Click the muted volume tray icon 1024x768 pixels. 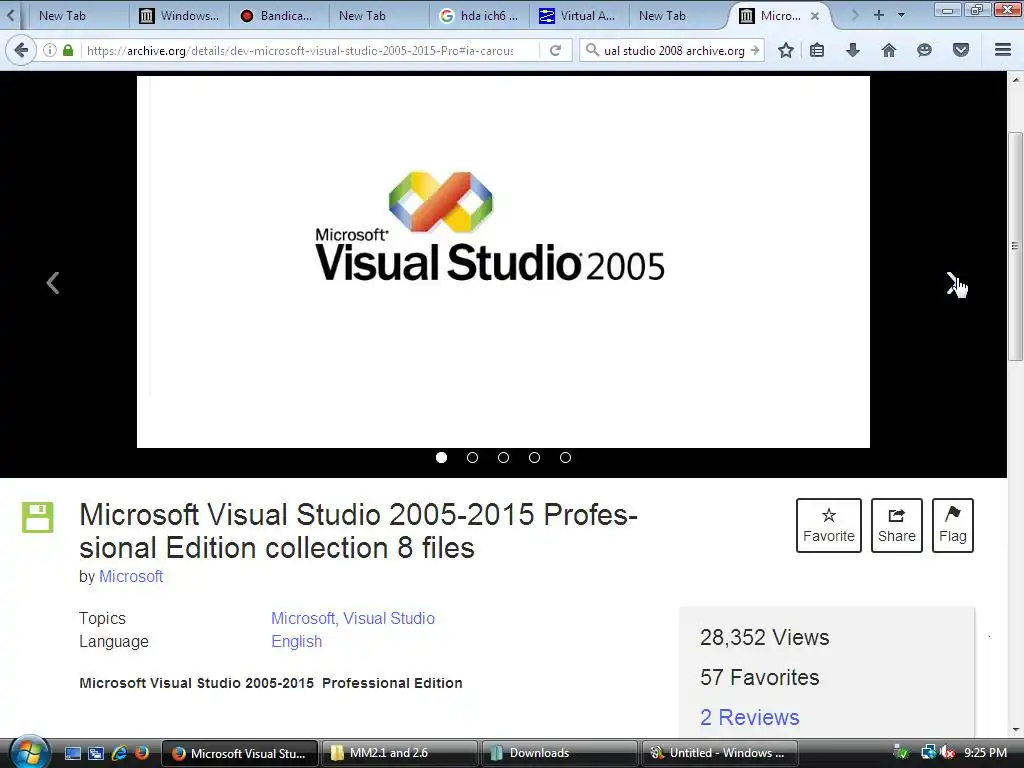(948, 753)
